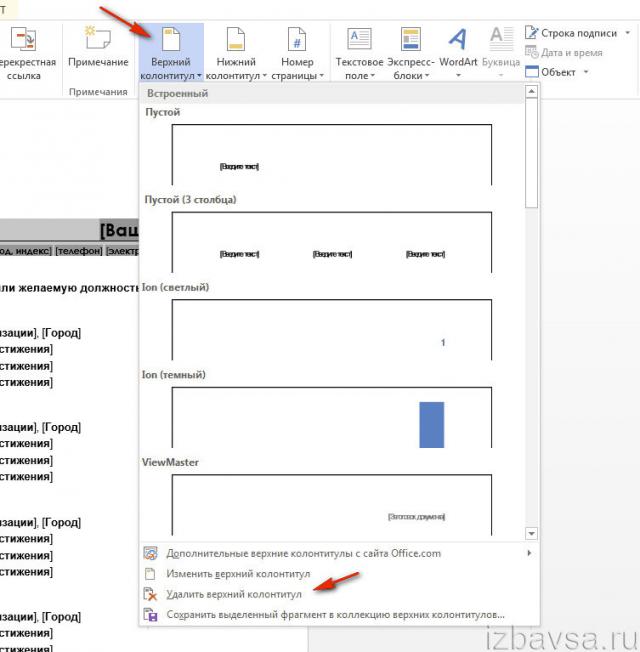Open the Экспресс-блоки quick parts icon
The height and width of the screenshot is (652, 640).
click(410, 40)
